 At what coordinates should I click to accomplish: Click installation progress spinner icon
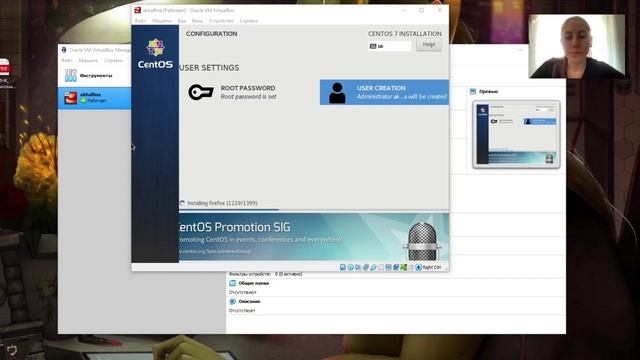click(182, 203)
